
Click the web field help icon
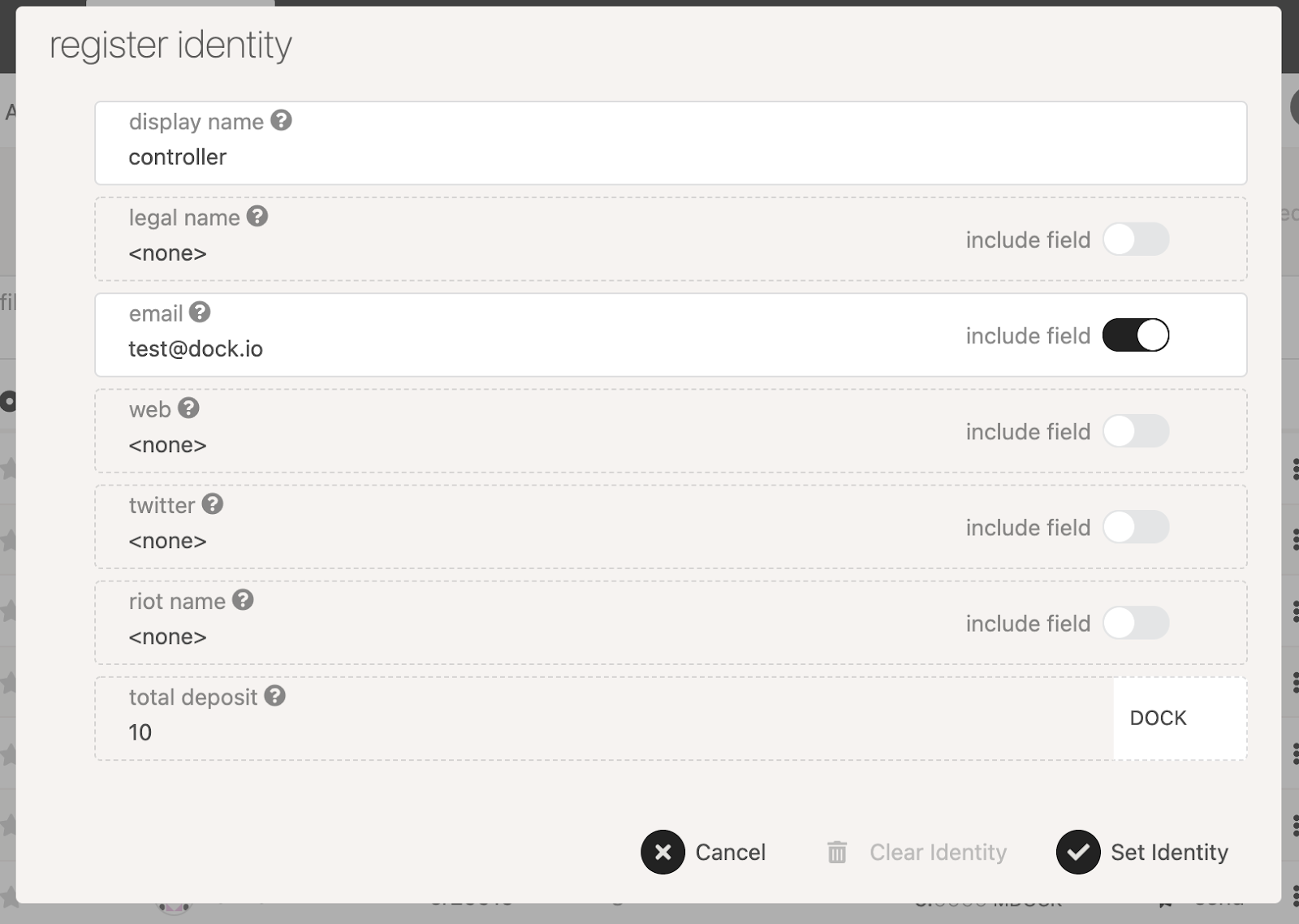pyautogui.click(x=188, y=408)
